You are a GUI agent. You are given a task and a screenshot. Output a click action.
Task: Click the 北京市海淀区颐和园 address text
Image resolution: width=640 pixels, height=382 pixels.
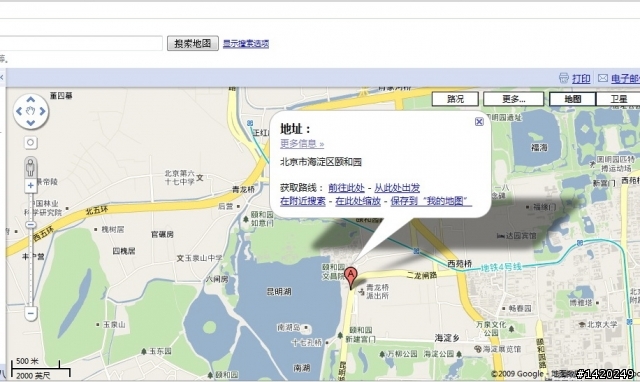[321, 162]
